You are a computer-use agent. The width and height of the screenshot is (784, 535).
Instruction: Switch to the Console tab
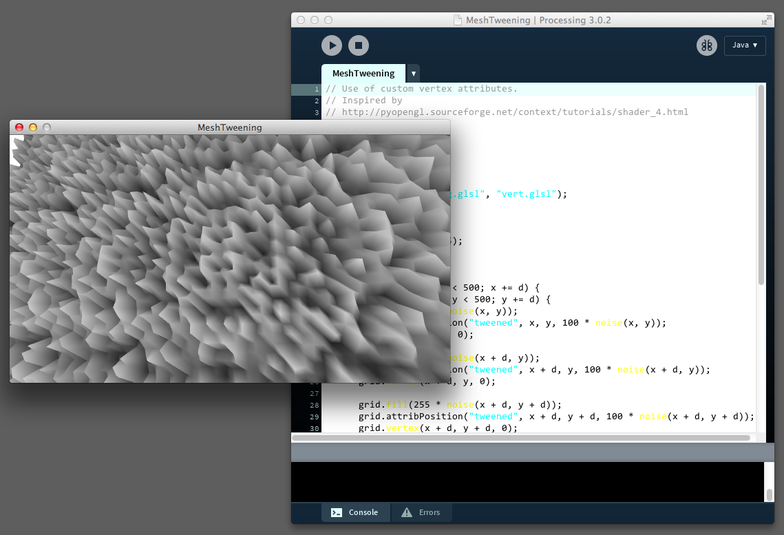[354, 512]
